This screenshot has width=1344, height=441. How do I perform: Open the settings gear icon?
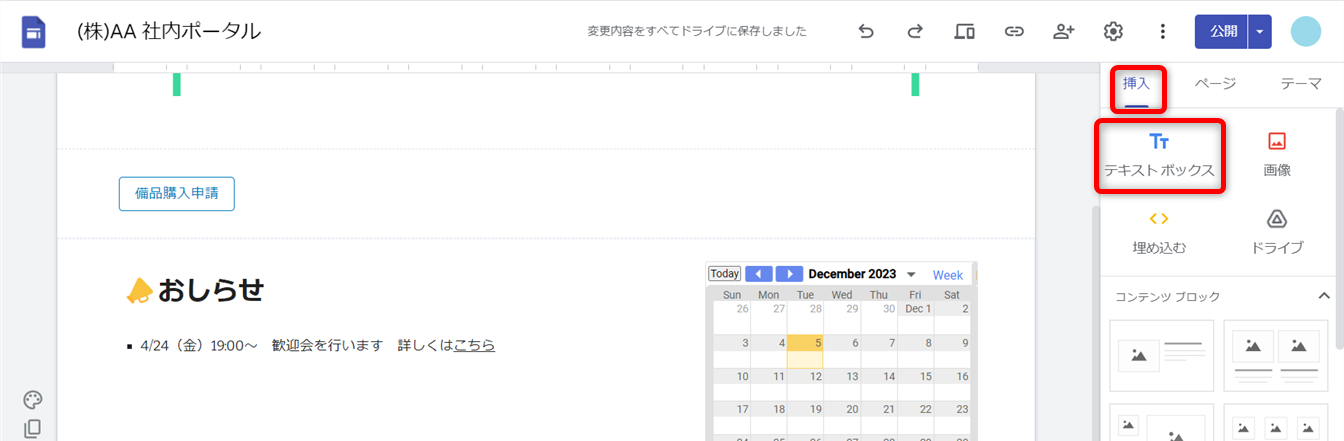point(1113,31)
